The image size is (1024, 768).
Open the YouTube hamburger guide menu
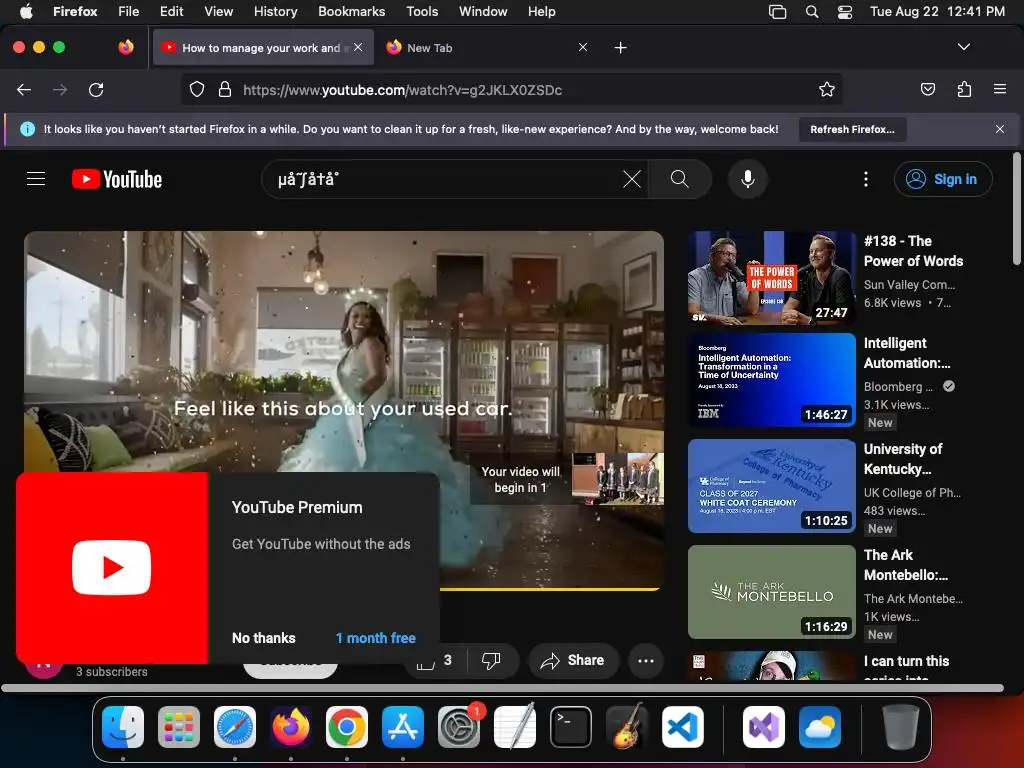point(36,179)
